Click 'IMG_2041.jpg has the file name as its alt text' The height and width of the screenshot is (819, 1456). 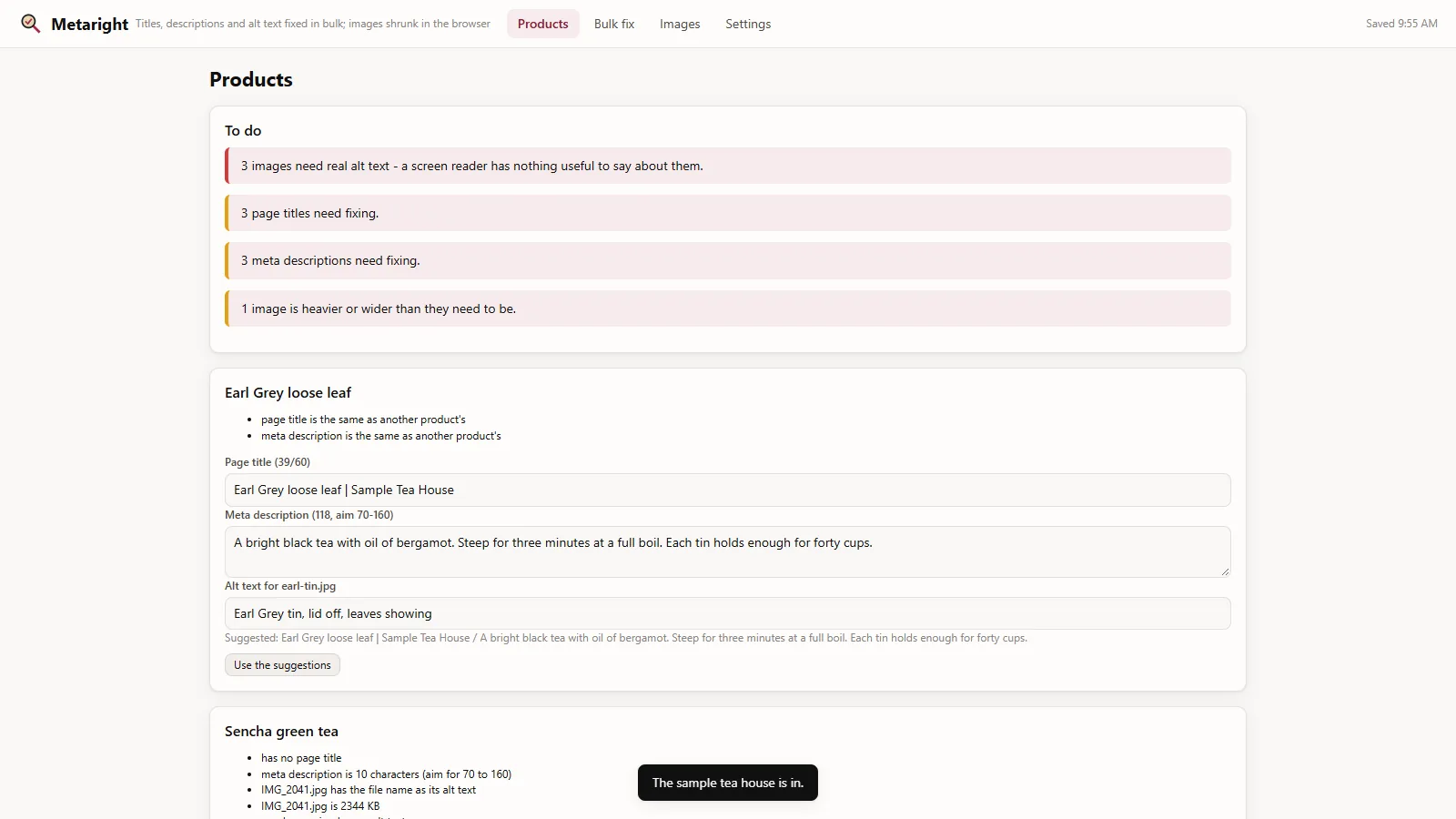click(369, 790)
